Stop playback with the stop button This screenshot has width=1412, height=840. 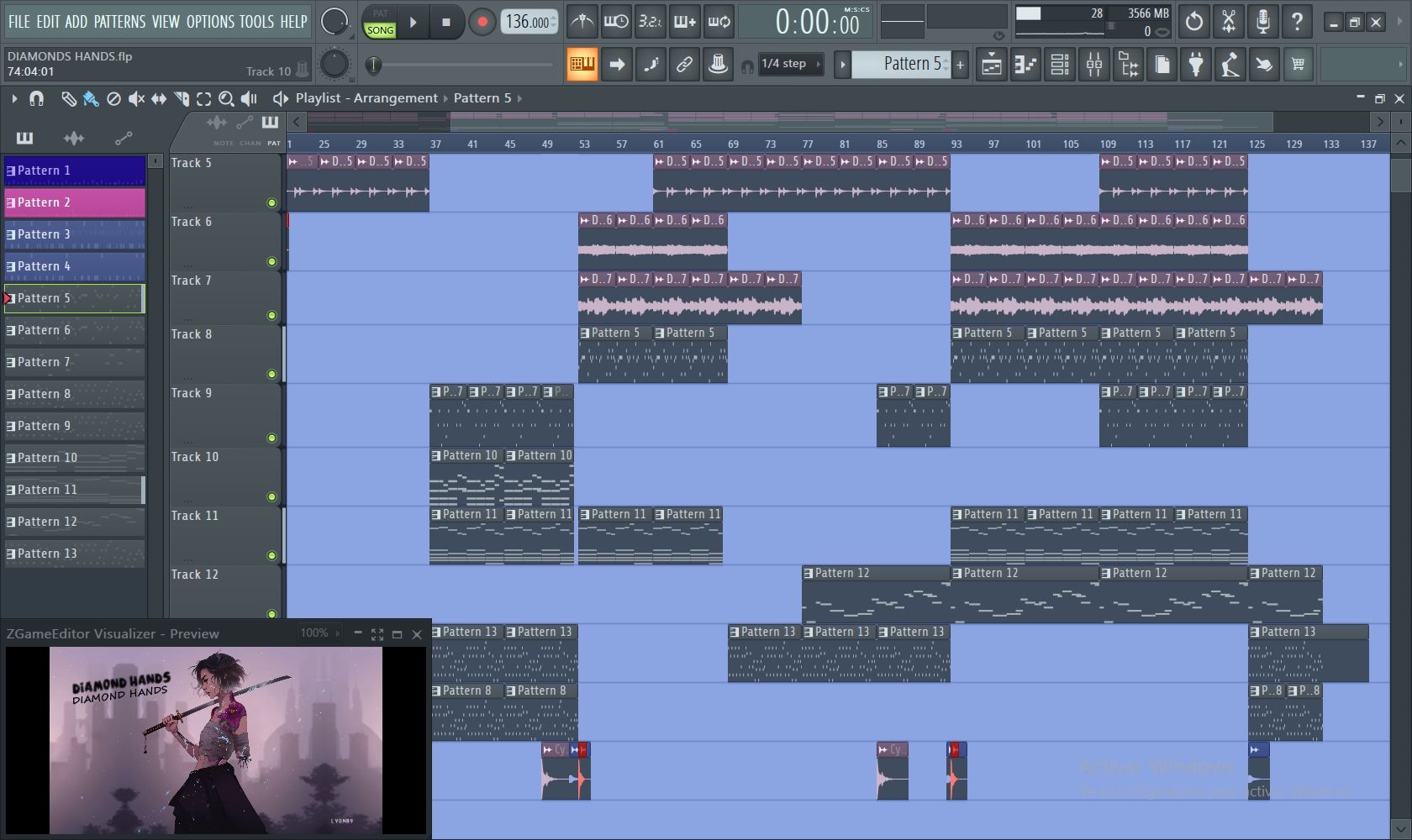click(446, 23)
